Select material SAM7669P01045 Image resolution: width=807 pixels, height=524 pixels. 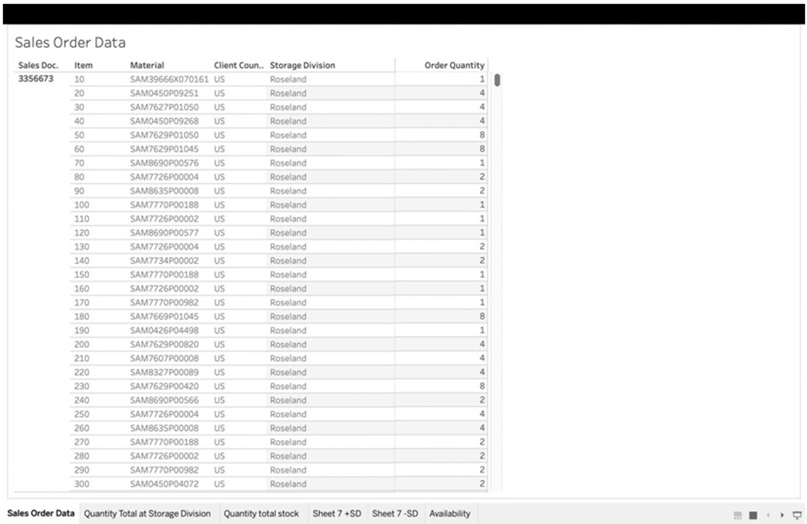(164, 316)
